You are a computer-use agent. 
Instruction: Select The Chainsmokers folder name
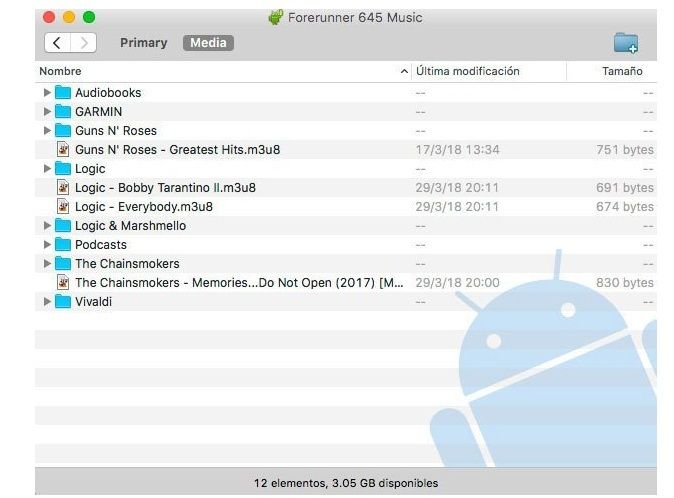[x=127, y=263]
